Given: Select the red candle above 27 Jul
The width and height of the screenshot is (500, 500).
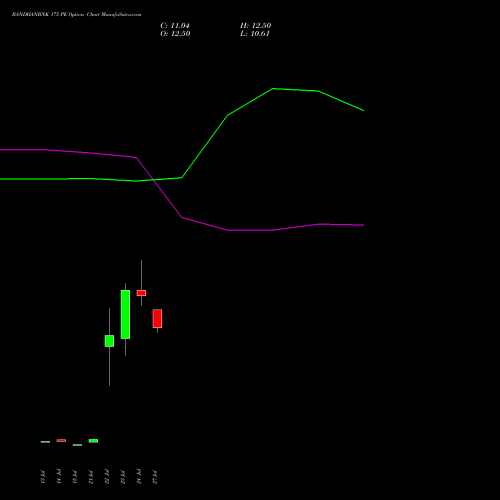Looking at the screenshot, I should pyautogui.click(x=157, y=319).
